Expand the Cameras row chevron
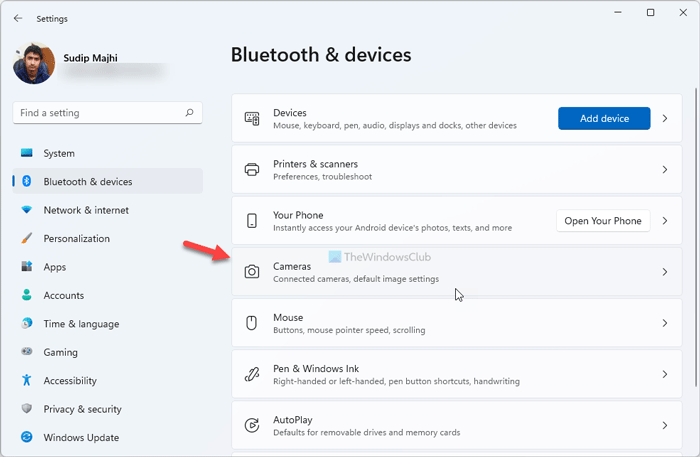Viewport: 700px width, 457px height. 665,272
